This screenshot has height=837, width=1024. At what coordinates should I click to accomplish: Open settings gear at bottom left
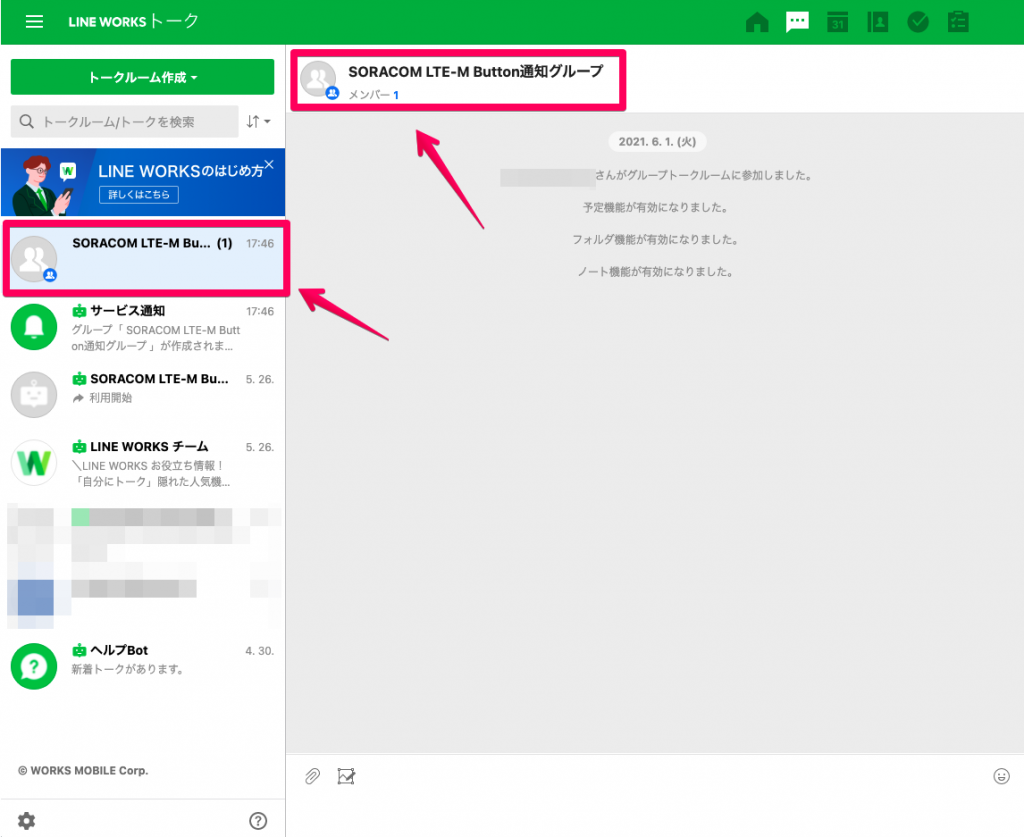[26, 820]
